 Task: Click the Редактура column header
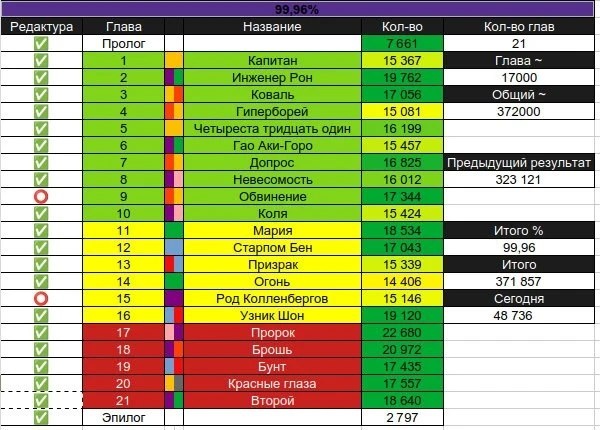[41, 26]
